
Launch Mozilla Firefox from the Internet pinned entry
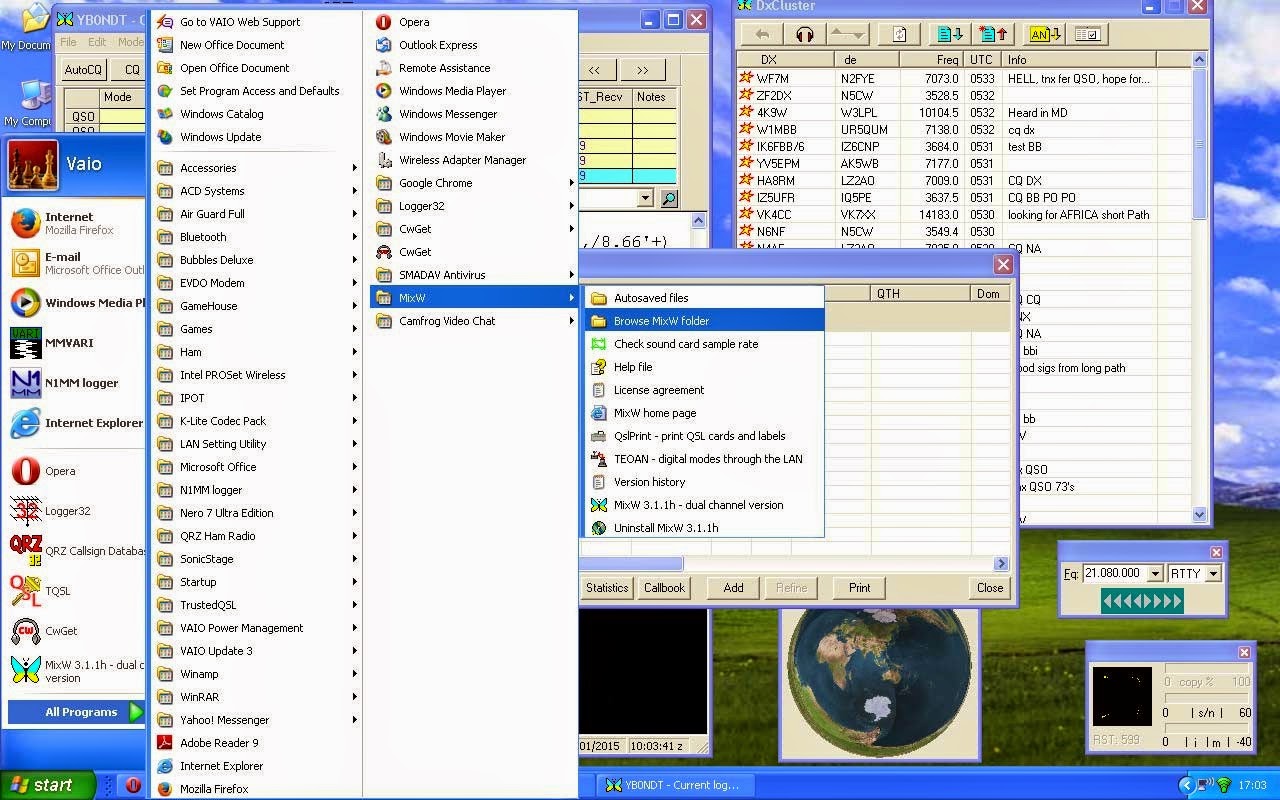(x=75, y=223)
